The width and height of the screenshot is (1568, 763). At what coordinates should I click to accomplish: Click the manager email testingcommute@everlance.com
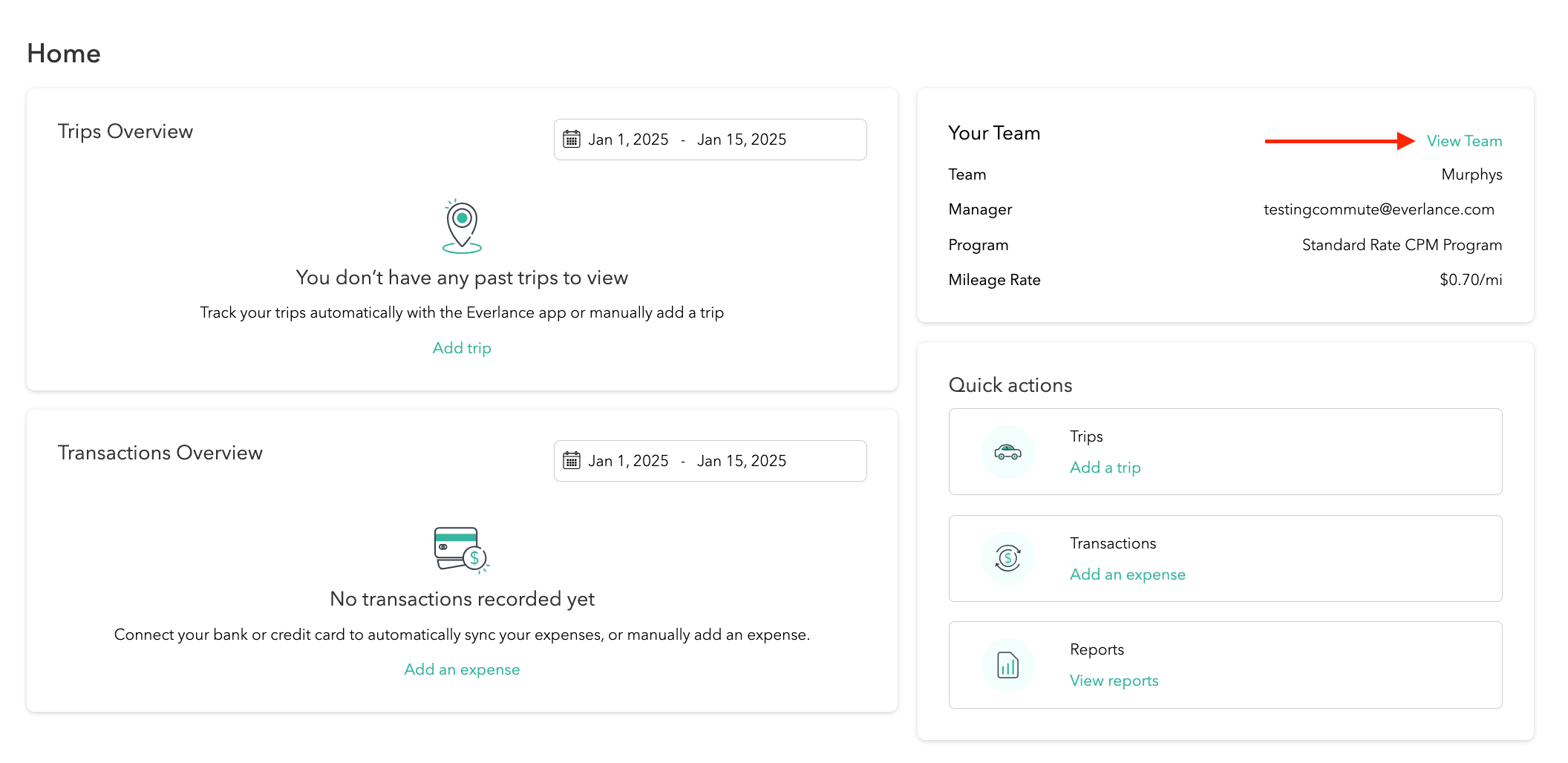(1379, 209)
